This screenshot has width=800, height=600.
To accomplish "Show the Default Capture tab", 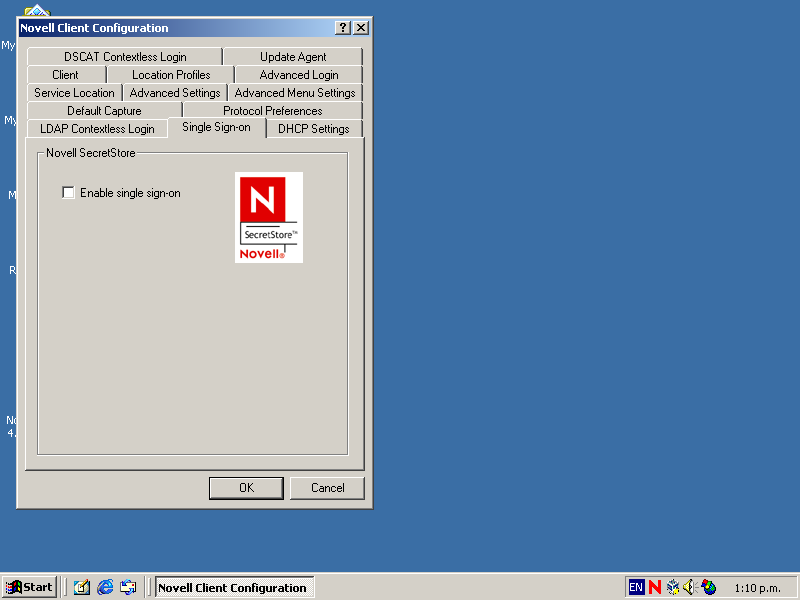I will pos(104,111).
